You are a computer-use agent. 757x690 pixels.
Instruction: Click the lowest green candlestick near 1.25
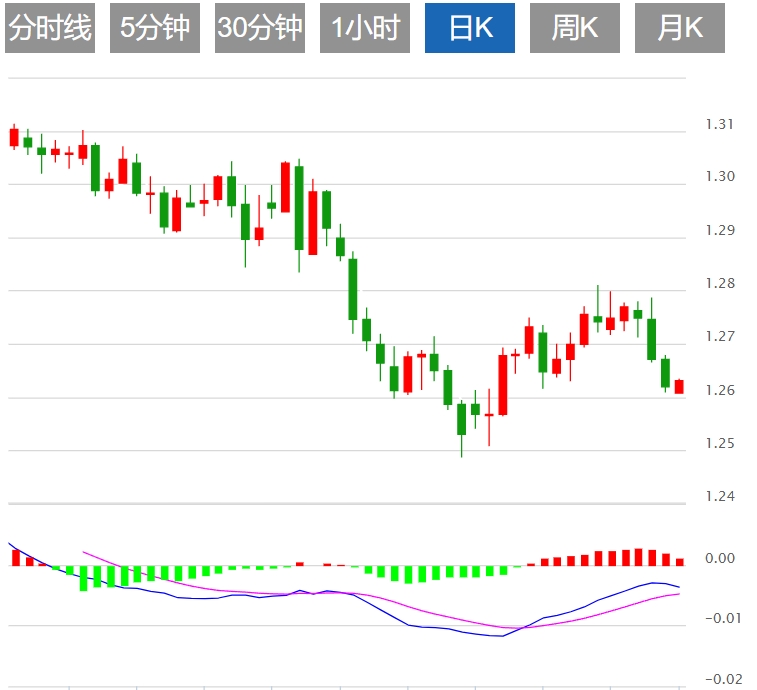pyautogui.click(x=462, y=419)
